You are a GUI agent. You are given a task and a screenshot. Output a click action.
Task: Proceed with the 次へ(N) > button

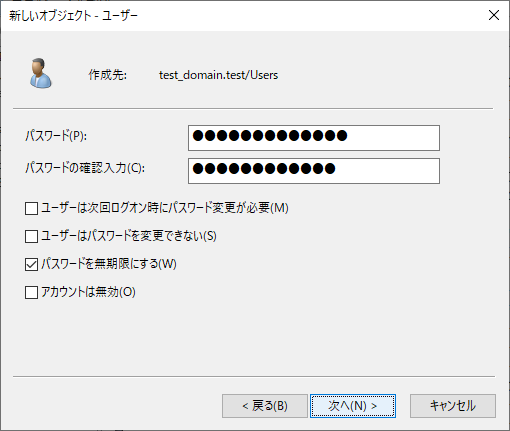(353, 406)
